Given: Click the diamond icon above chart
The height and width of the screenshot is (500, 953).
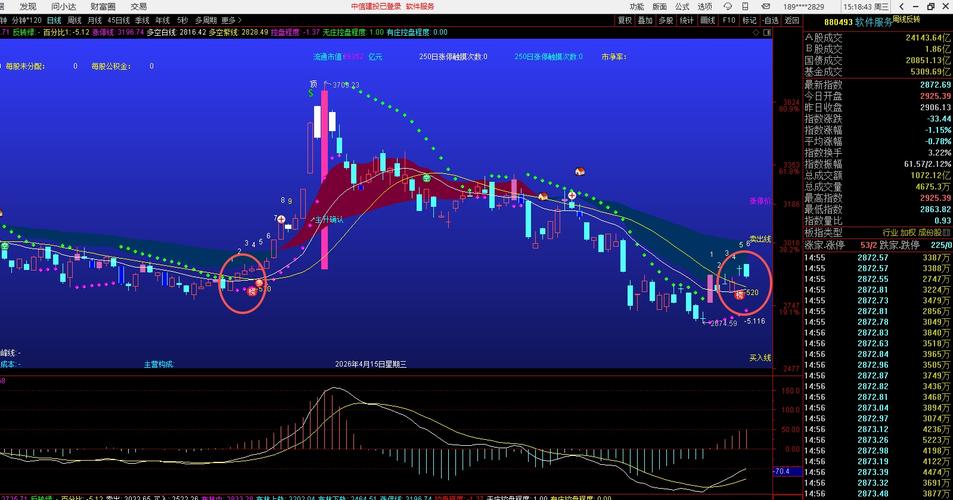Looking at the screenshot, I should coord(756,32).
